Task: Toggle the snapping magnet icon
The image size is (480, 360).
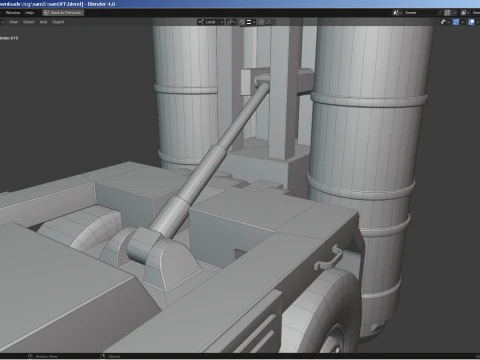Action: point(242,22)
